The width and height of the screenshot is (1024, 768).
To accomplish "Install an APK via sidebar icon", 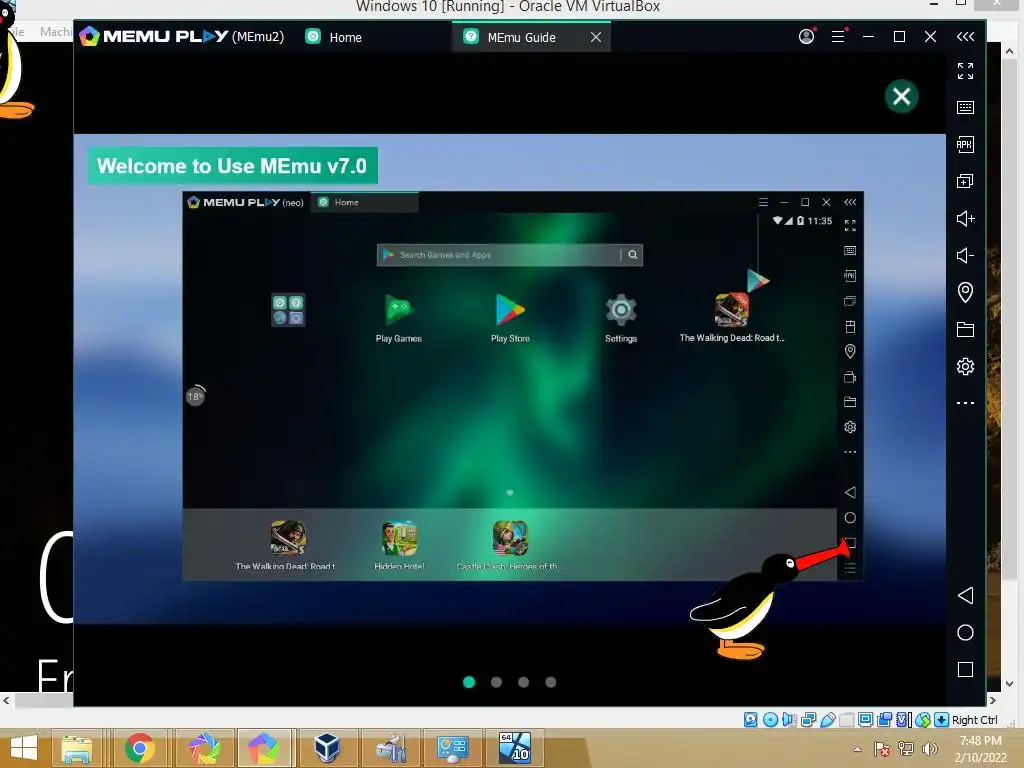I will [965, 144].
